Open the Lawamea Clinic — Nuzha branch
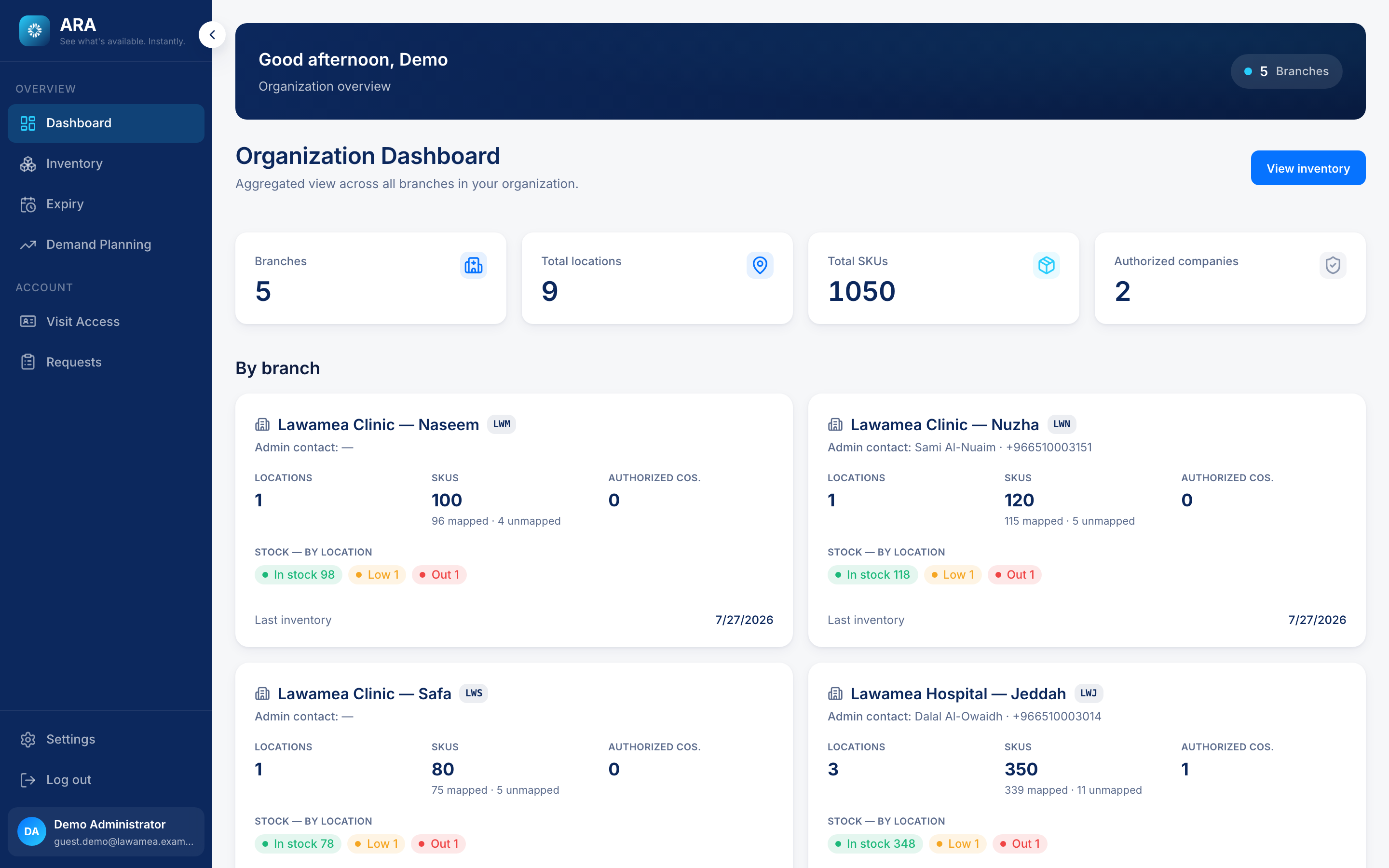The width and height of the screenshot is (1389, 868). [x=945, y=425]
